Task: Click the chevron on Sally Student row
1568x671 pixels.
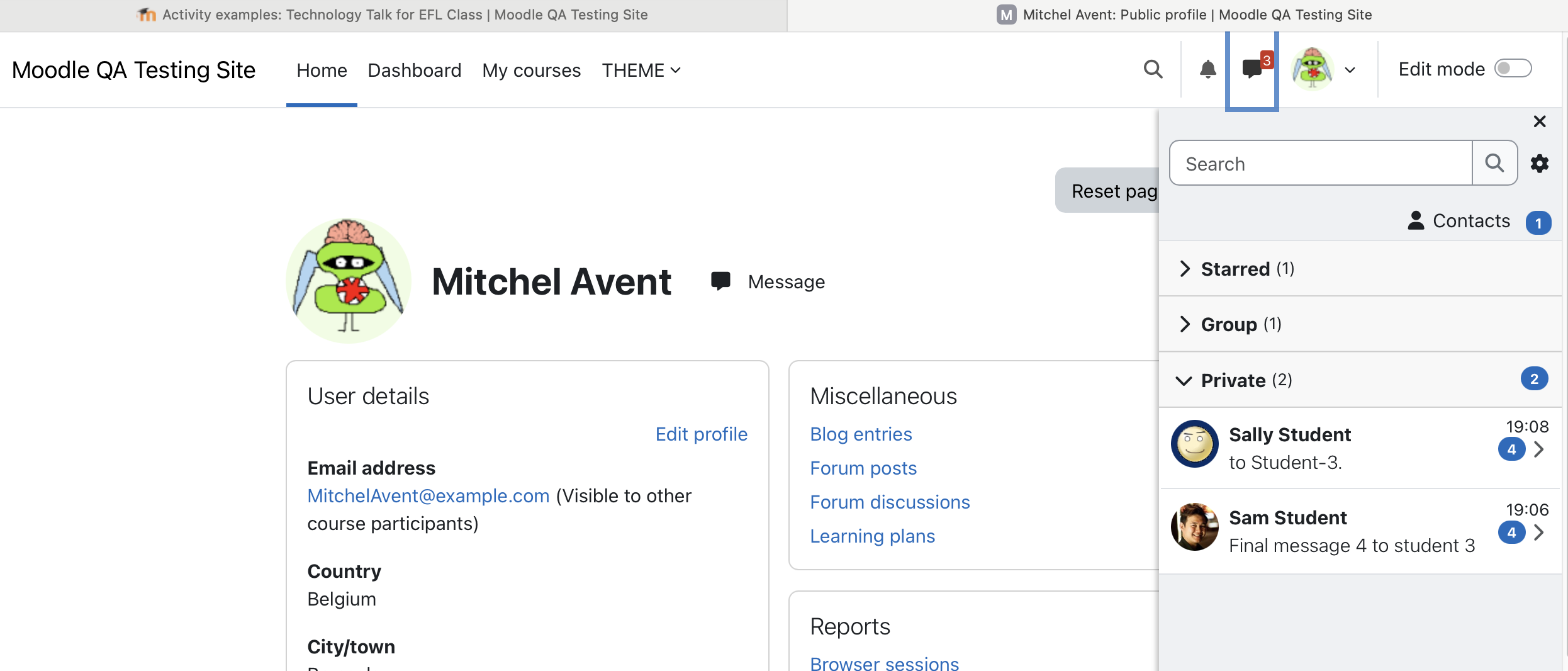Action: click(x=1539, y=449)
